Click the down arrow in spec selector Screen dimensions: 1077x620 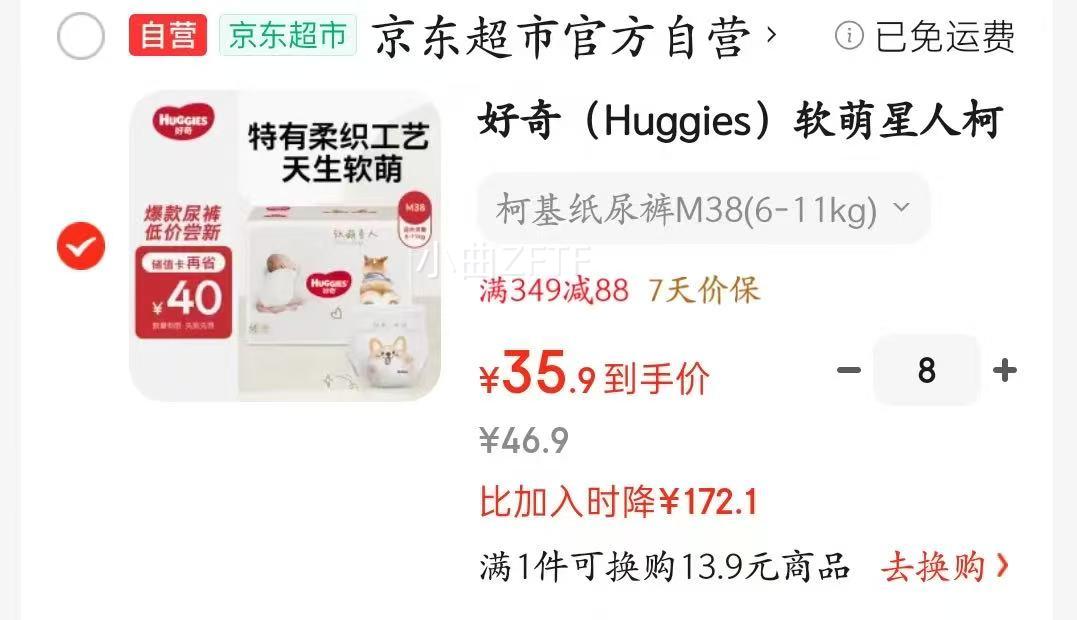point(902,207)
